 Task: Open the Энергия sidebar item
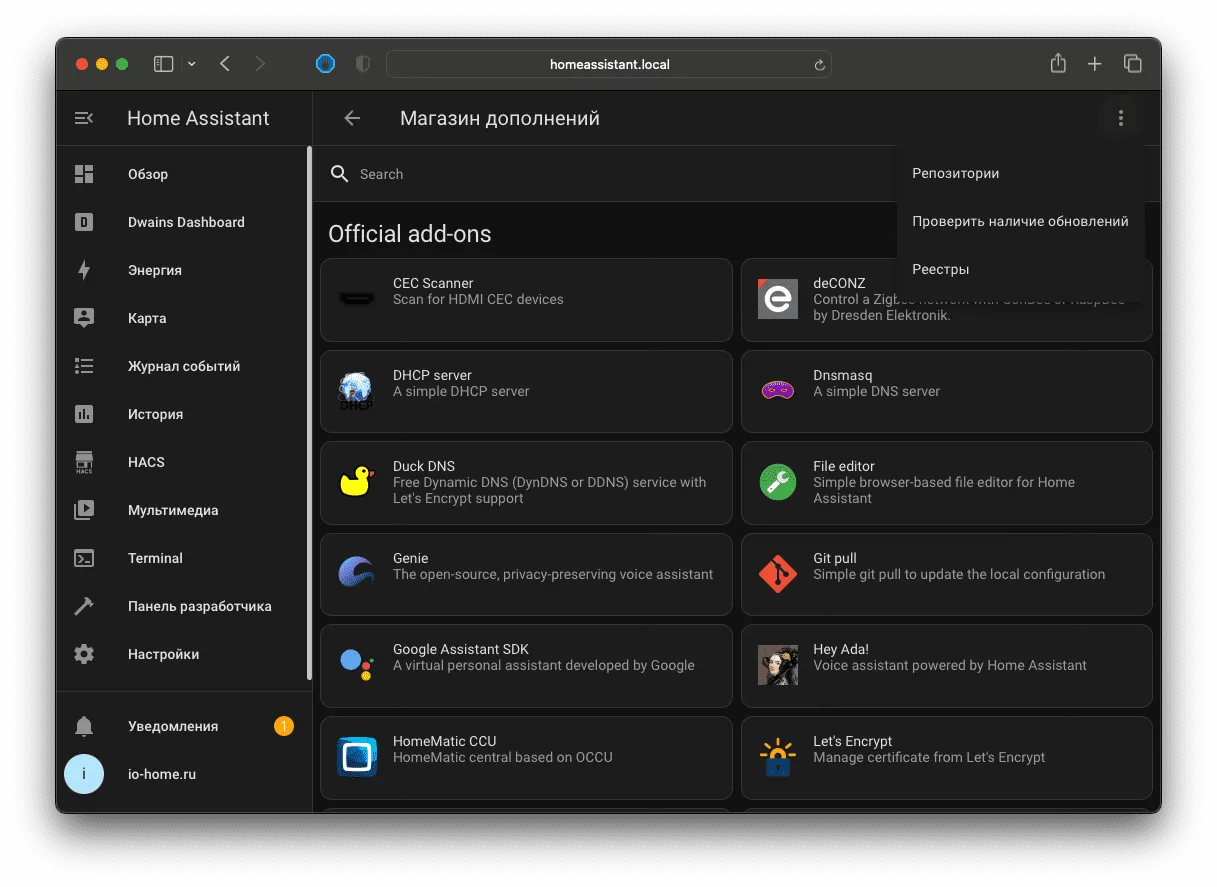coord(184,270)
